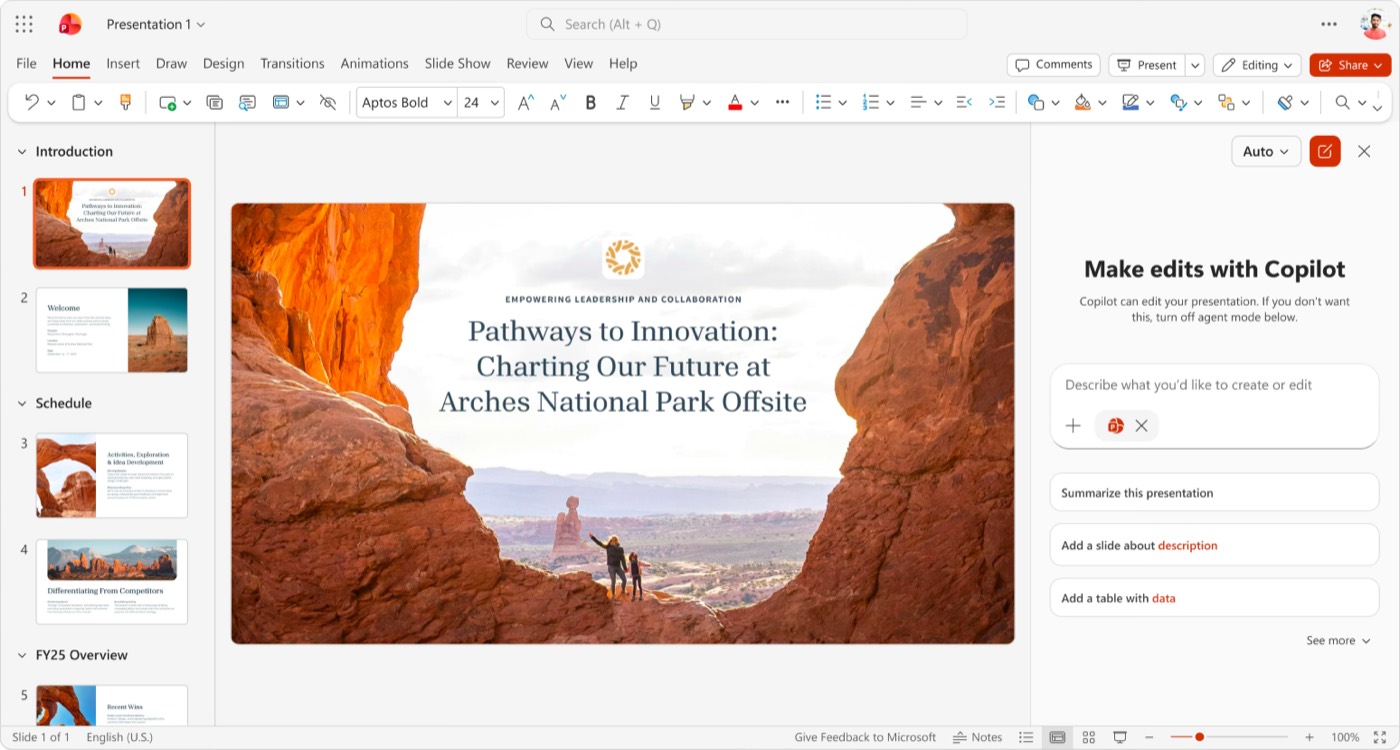Increase font size with the larger A

coord(525,102)
